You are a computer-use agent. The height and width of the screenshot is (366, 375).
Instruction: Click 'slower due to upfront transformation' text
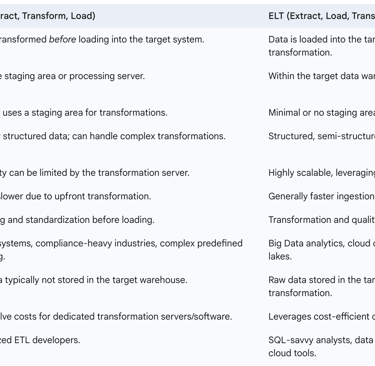pyautogui.click(x=75, y=196)
